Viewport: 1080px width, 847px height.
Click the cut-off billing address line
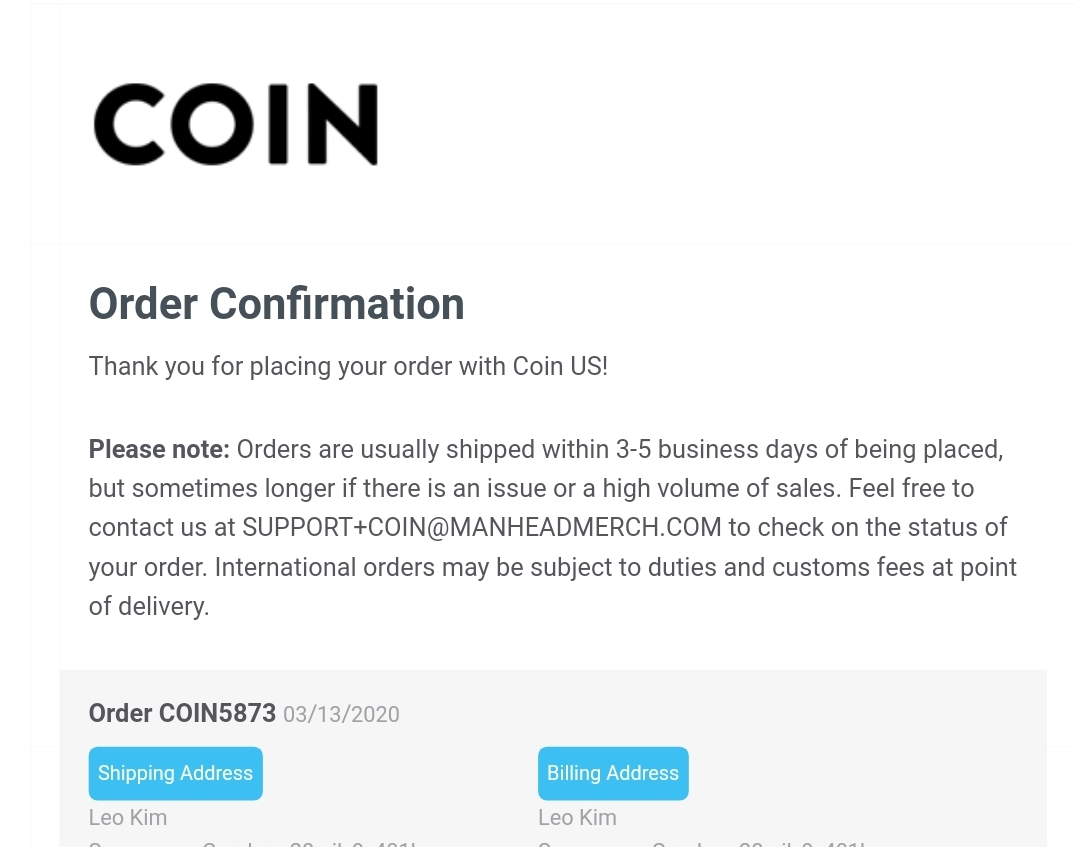pos(700,843)
